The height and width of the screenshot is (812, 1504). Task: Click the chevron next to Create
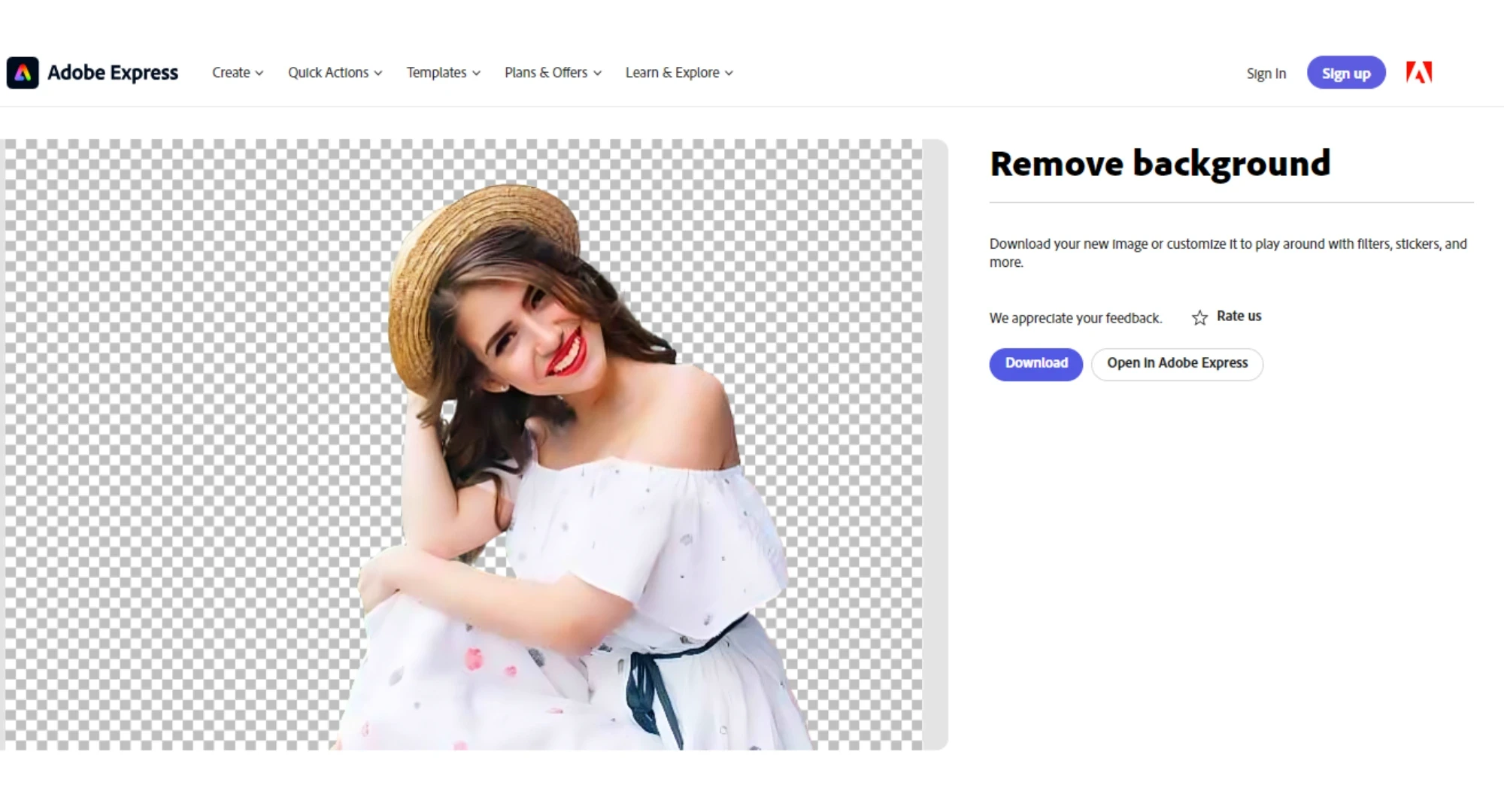click(x=259, y=74)
